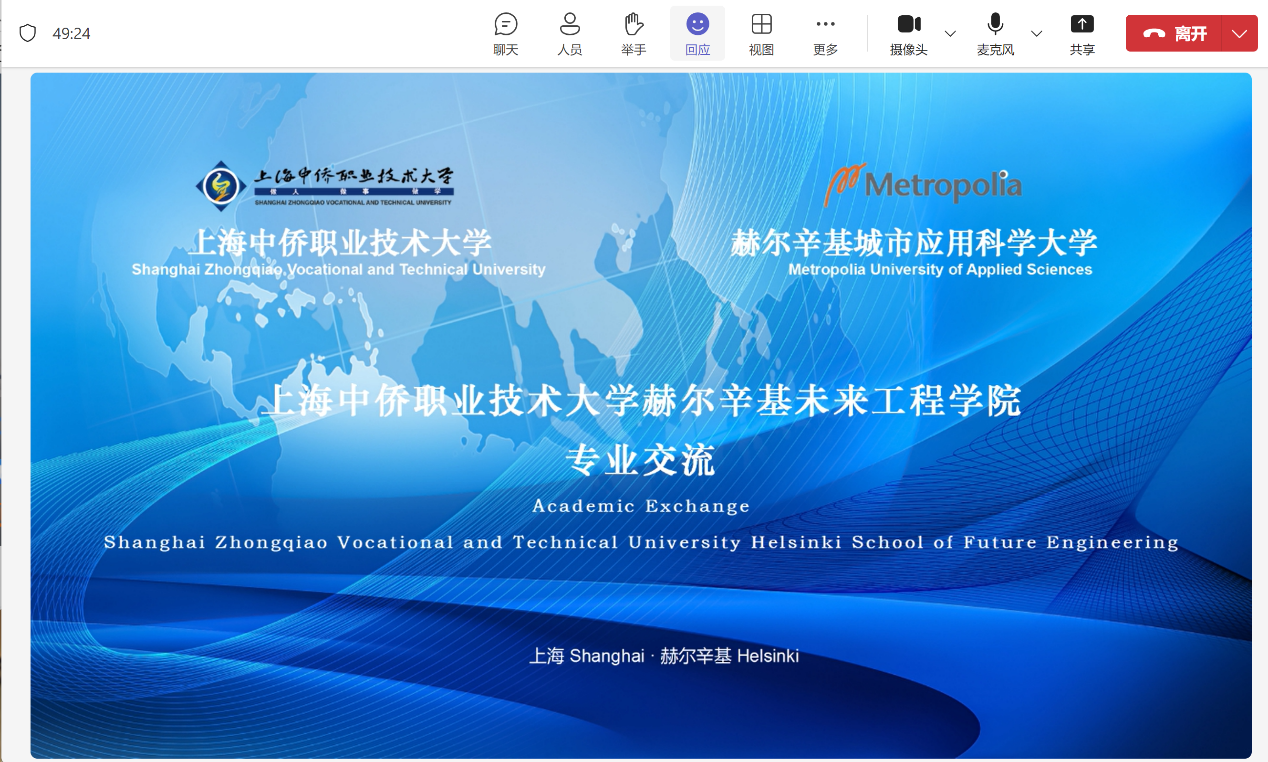Click the Share screen icon
1268x762 pixels.
1082,33
